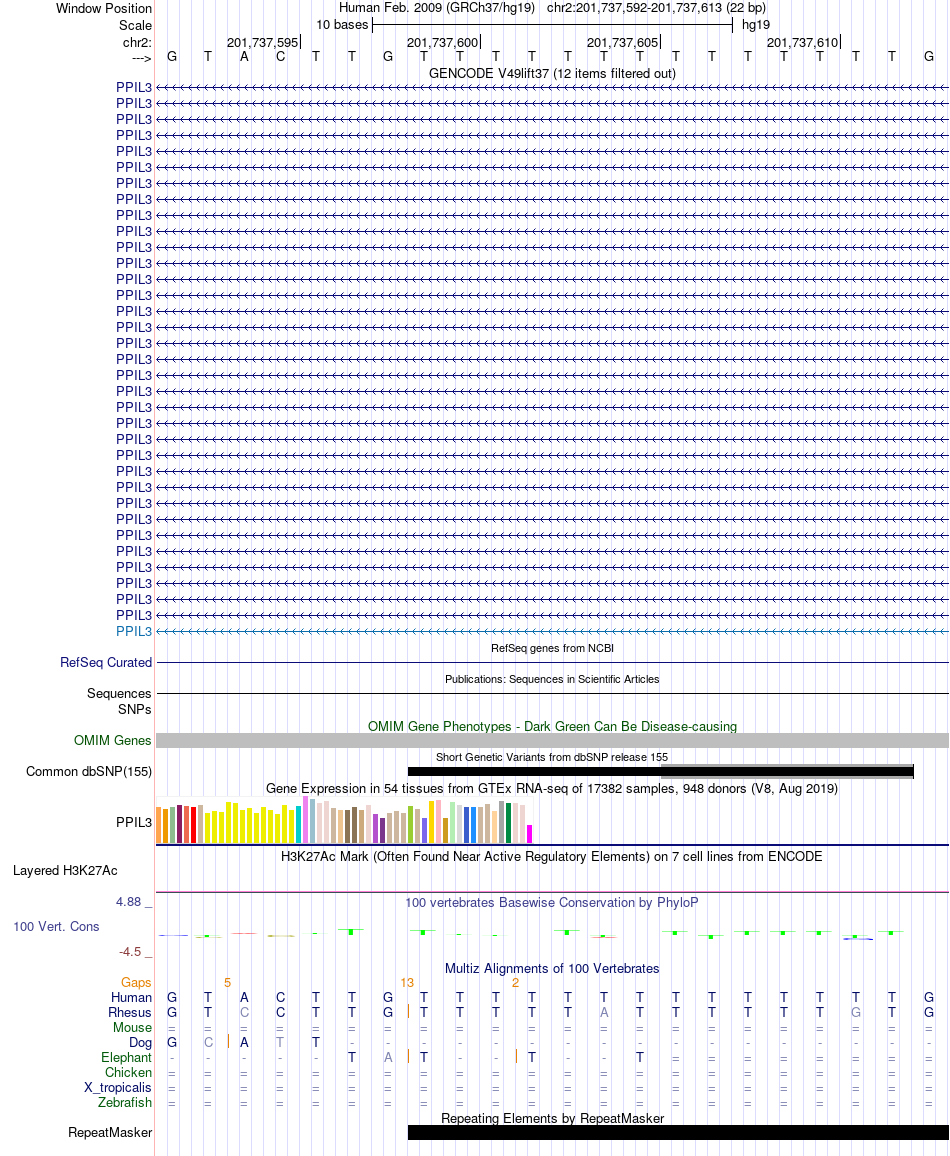
Task: Click the Scale track label
Action: 136,25
